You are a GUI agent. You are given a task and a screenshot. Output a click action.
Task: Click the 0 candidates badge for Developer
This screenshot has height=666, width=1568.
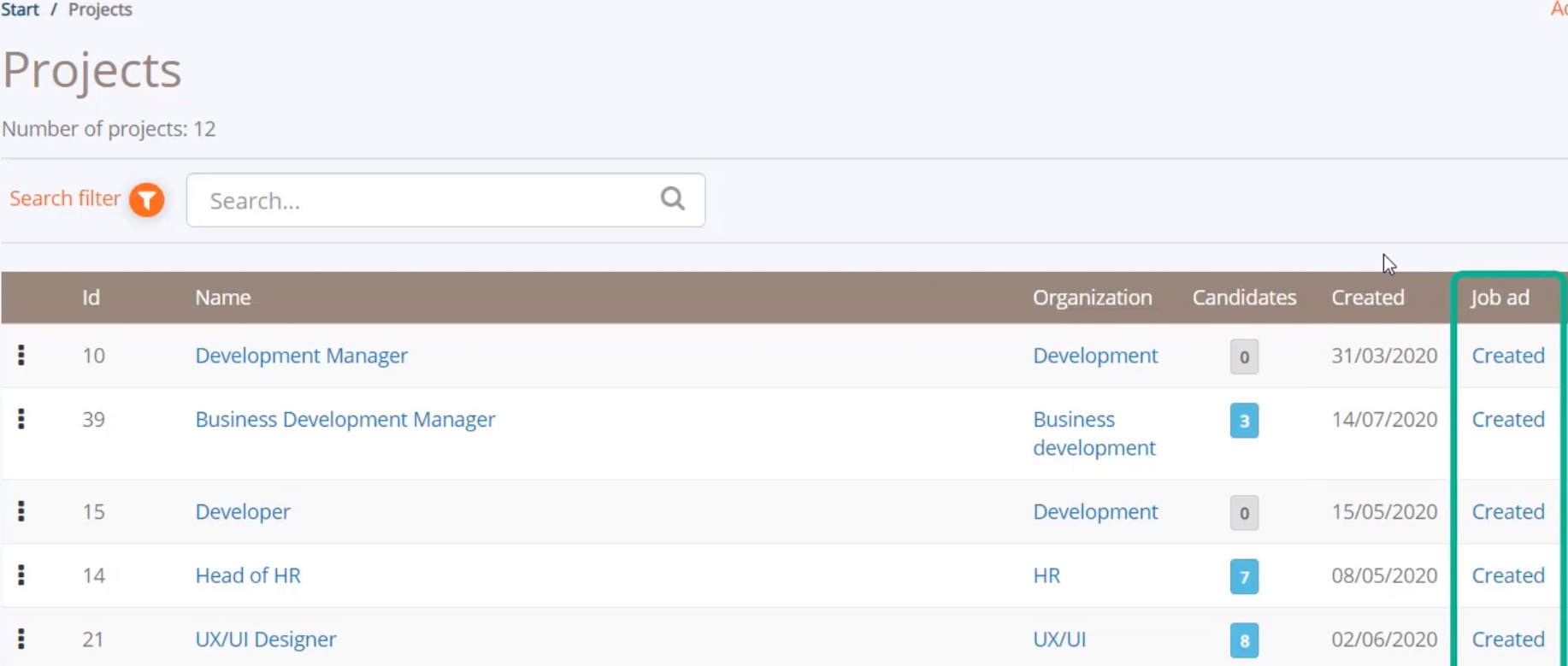click(1244, 513)
